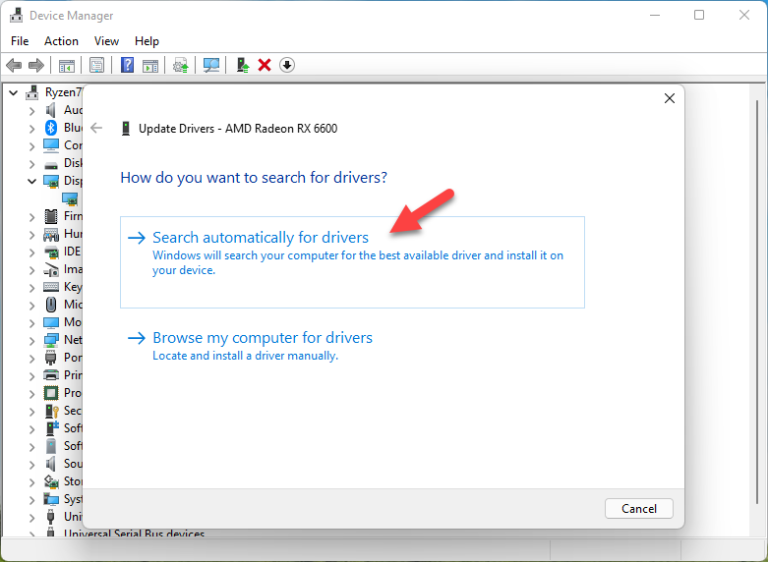The image size is (768, 562).
Task: Select the Audio speaker icon in the tree
Action: (51, 110)
